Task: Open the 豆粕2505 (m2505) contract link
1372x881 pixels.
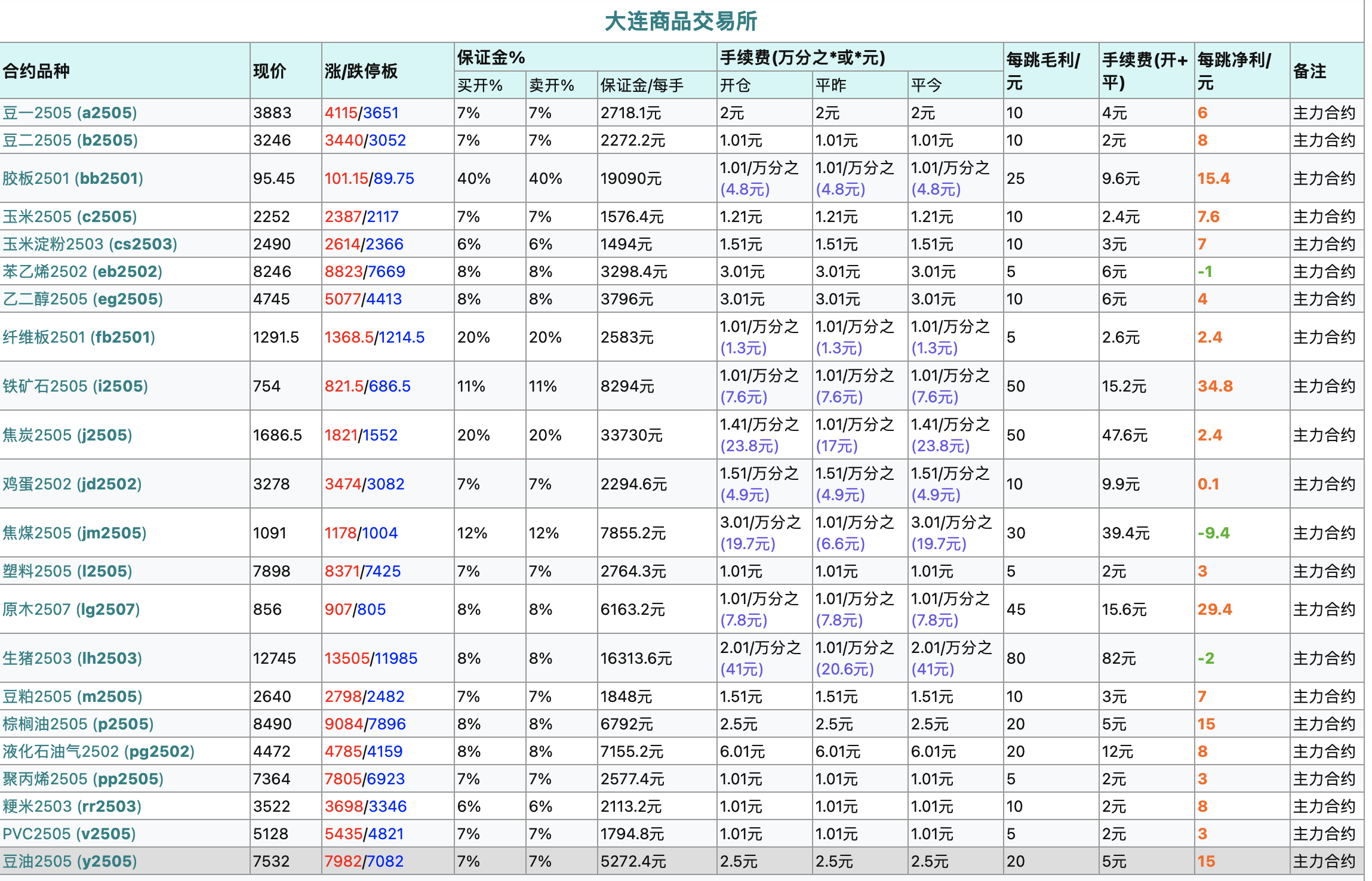Action: (x=72, y=697)
